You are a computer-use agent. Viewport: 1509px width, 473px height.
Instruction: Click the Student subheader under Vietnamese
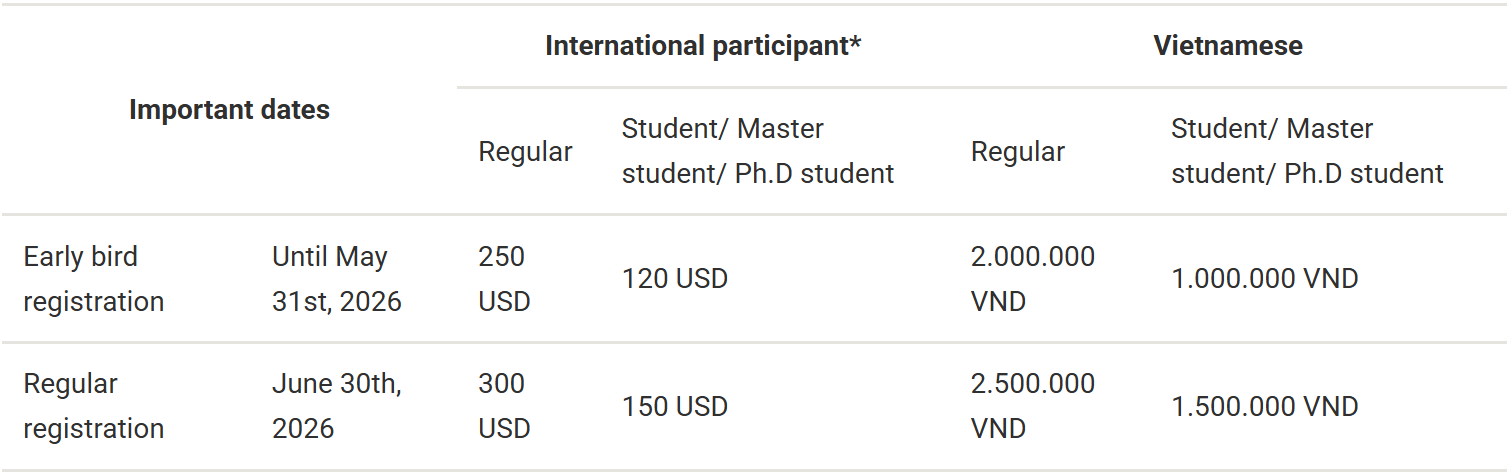1307,151
